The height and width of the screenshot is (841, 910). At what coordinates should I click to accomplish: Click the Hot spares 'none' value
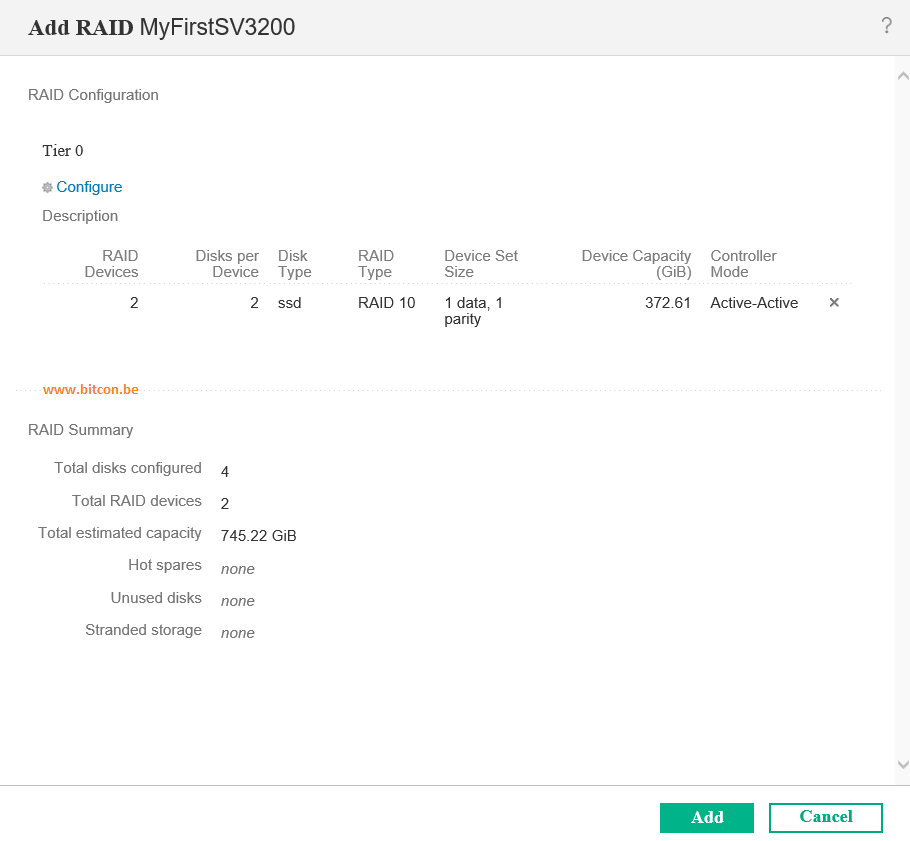[237, 569]
